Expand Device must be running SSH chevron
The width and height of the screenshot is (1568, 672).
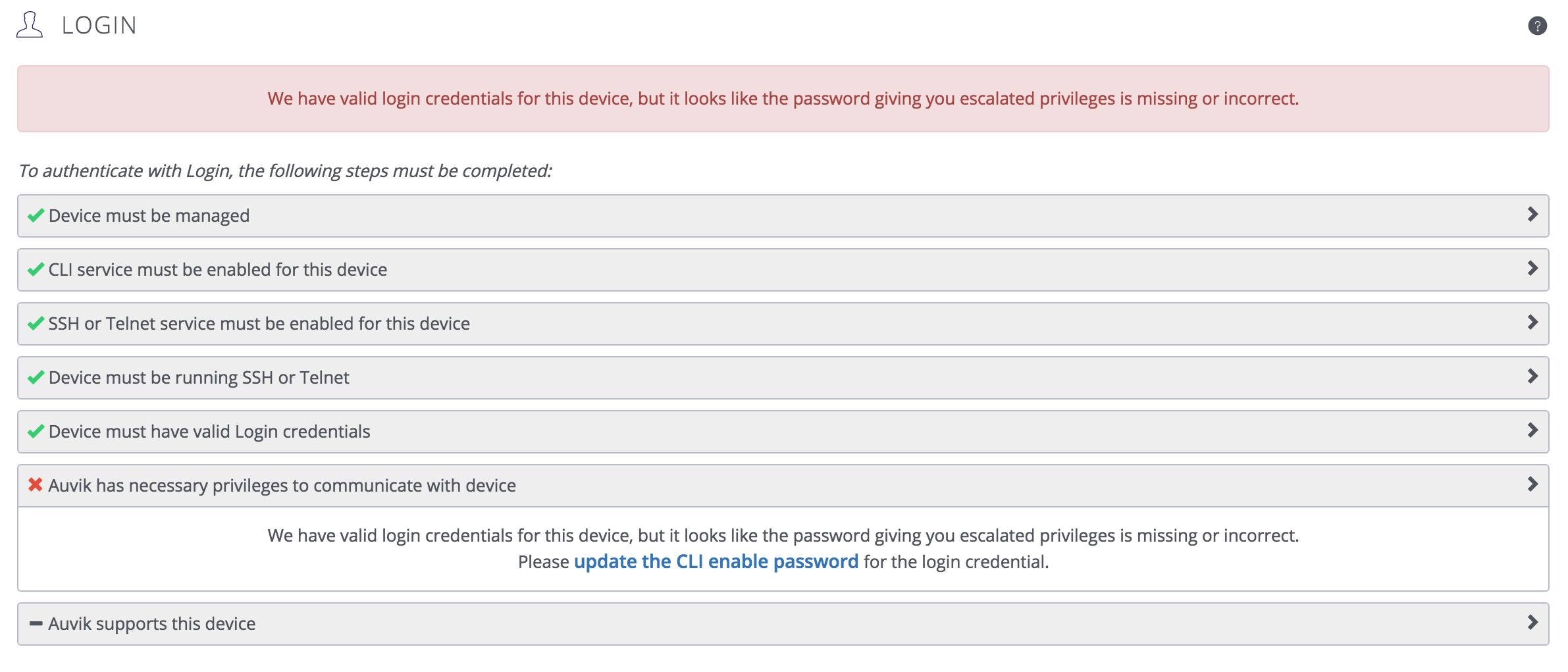tap(1532, 376)
